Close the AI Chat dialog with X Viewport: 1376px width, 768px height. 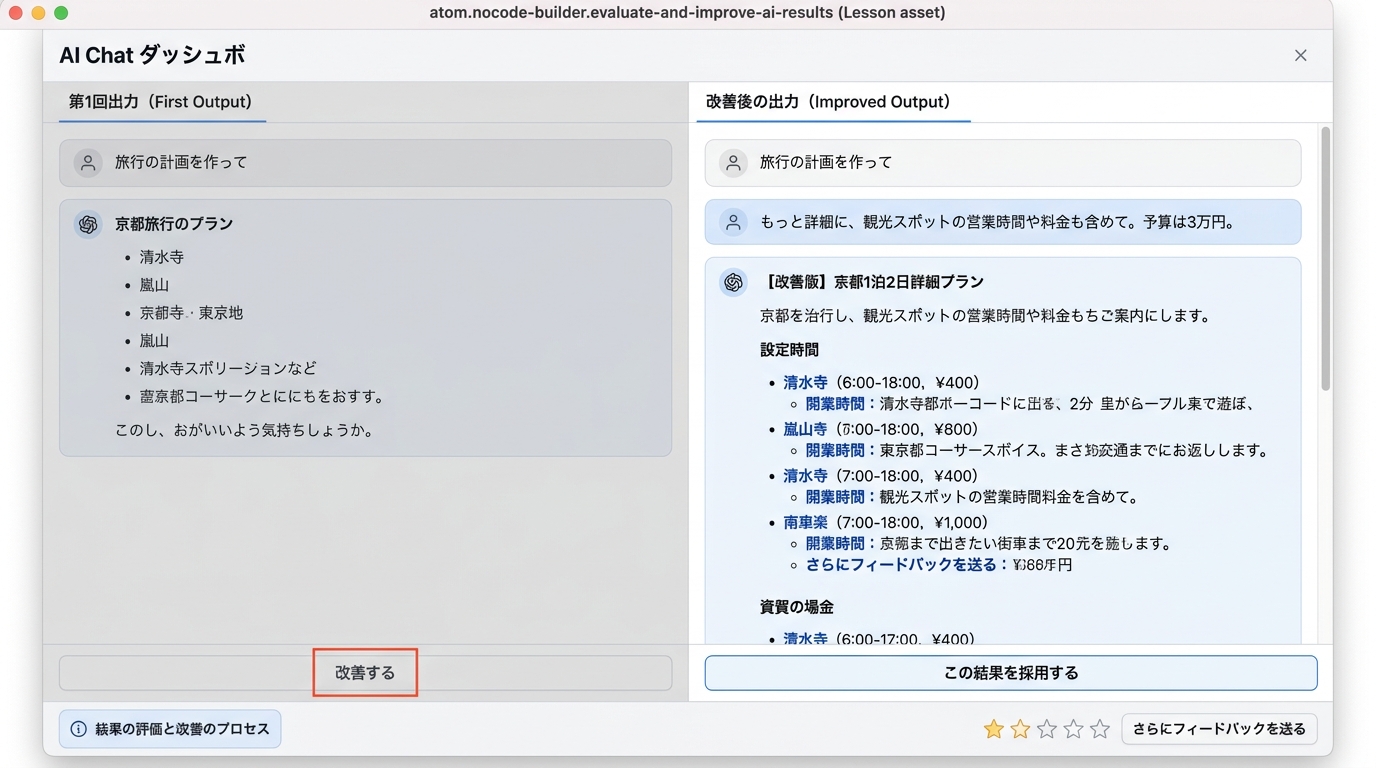[1300, 56]
